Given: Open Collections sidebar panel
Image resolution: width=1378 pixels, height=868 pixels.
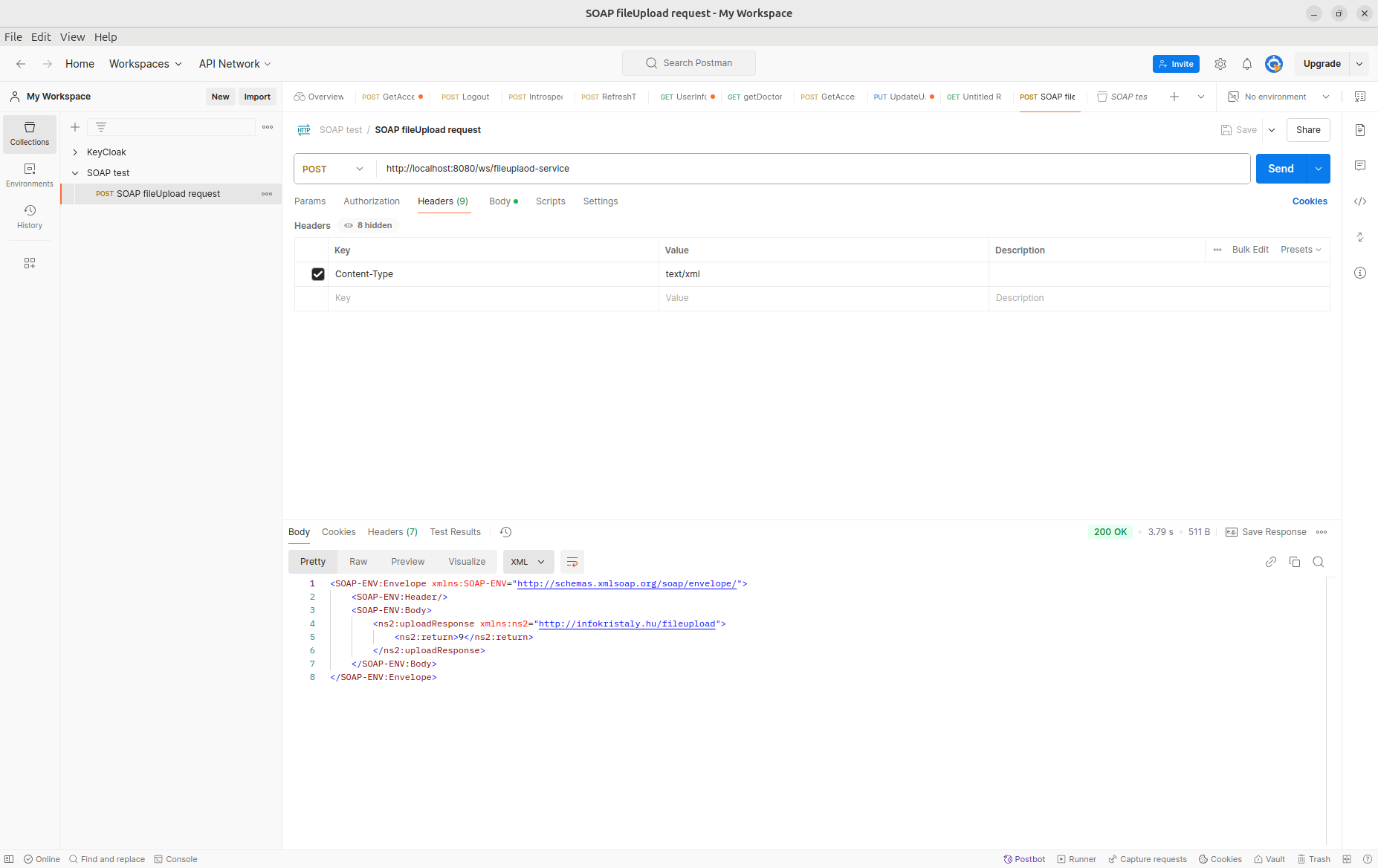Looking at the screenshot, I should [x=30, y=134].
